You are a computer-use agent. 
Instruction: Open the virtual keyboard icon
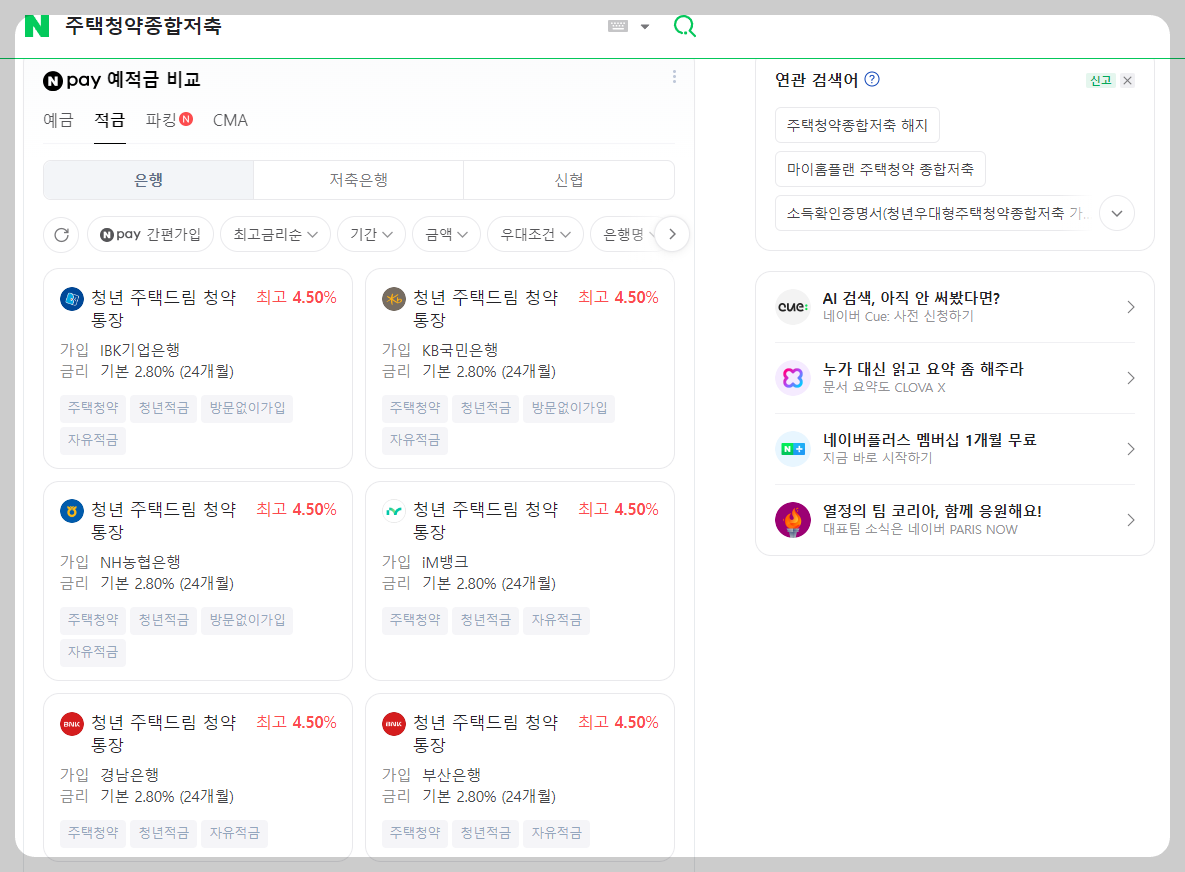(x=617, y=26)
